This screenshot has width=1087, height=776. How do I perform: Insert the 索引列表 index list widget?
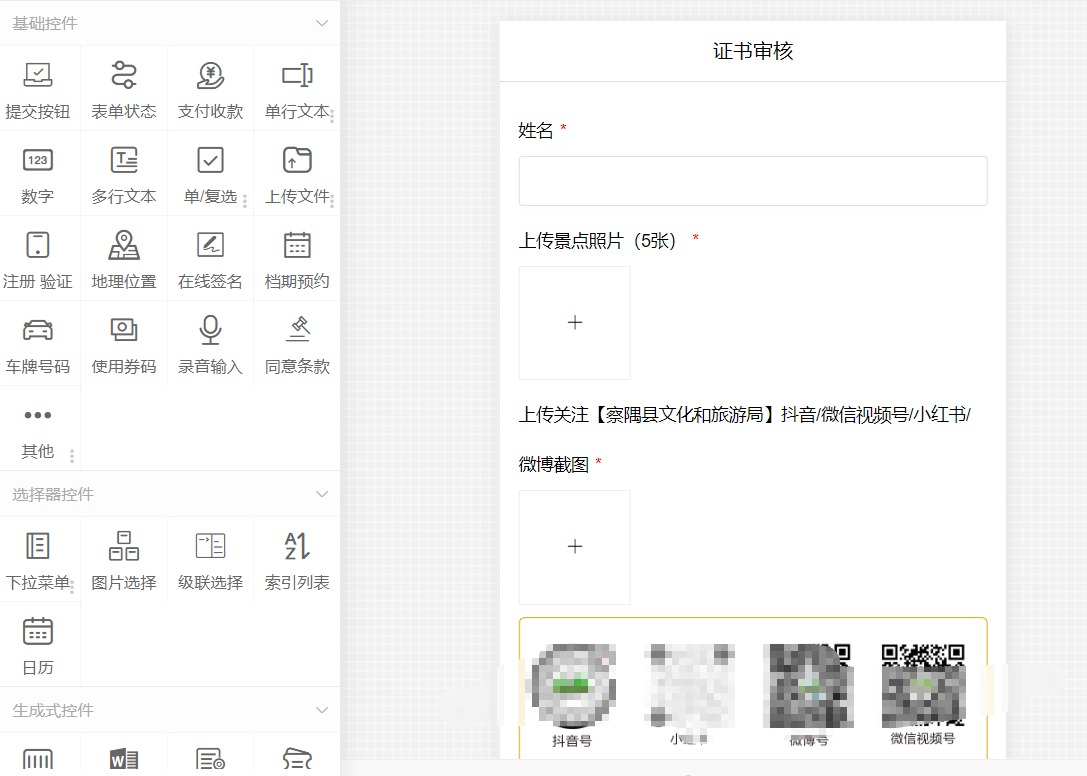(x=297, y=561)
